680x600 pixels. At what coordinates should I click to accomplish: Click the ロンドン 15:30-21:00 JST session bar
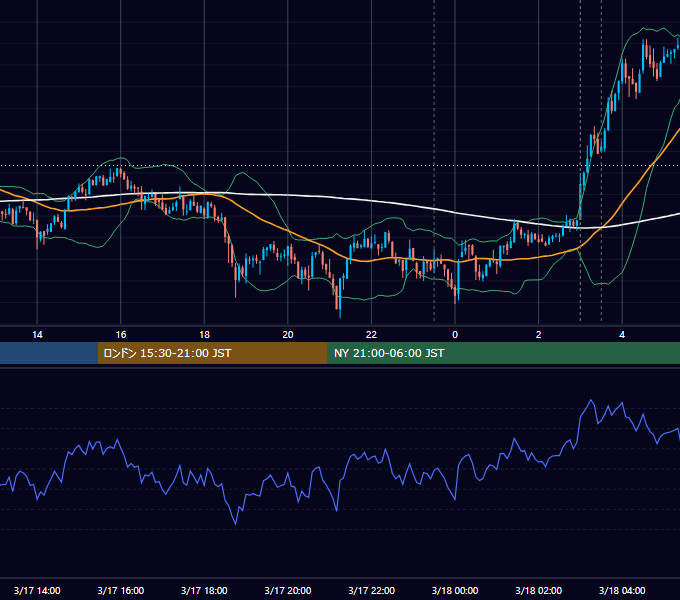(212, 353)
